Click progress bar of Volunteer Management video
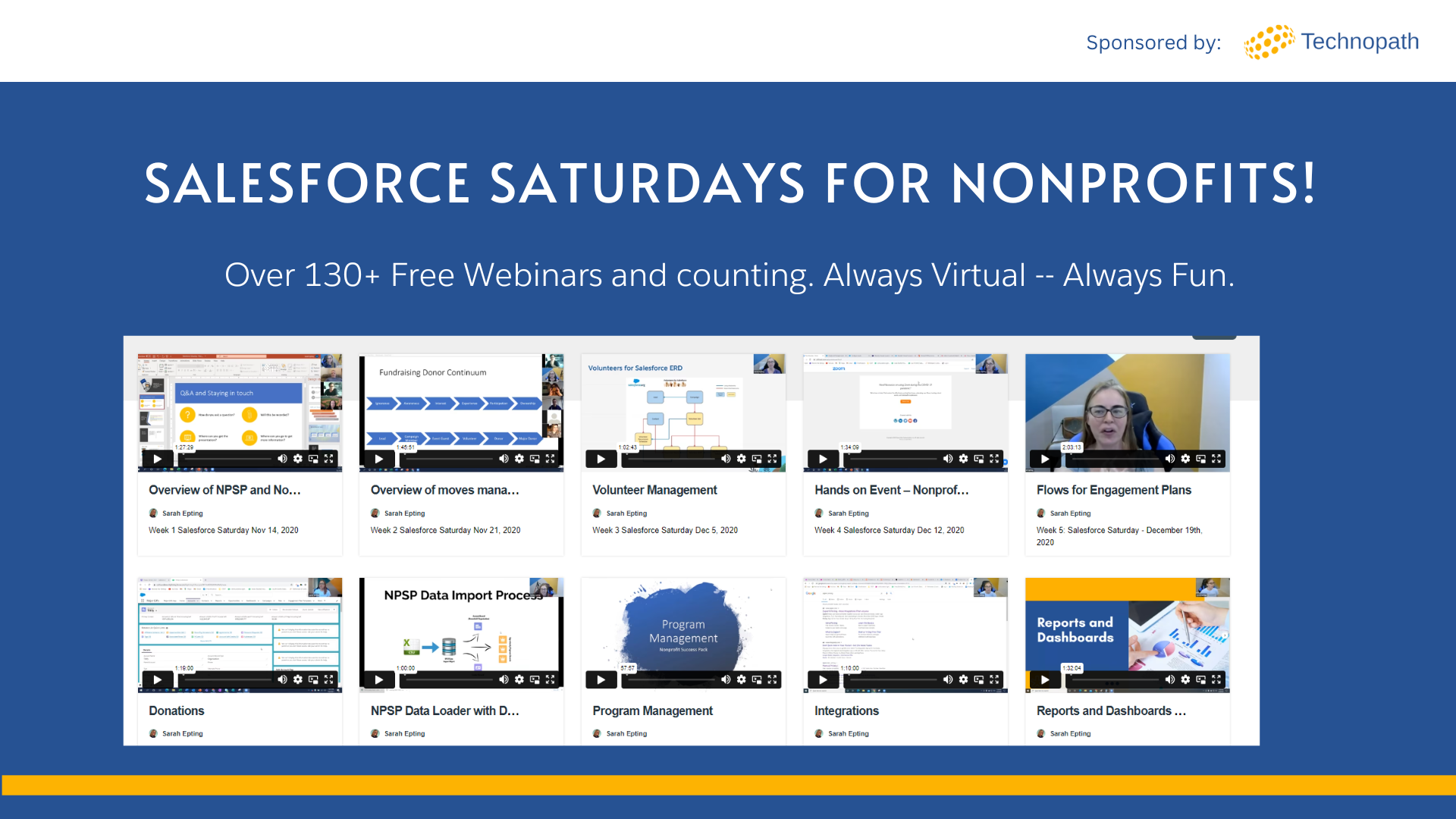Screen dimensions: 1456x819 click(x=671, y=459)
